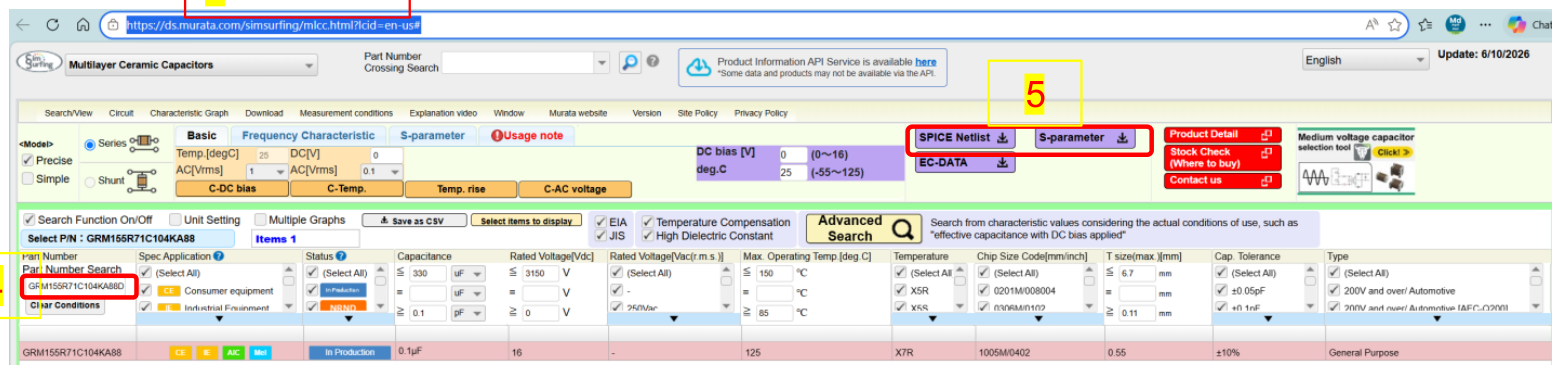Toggle the JIS checkbox
This screenshot has width=1561, height=374.
click(600, 236)
